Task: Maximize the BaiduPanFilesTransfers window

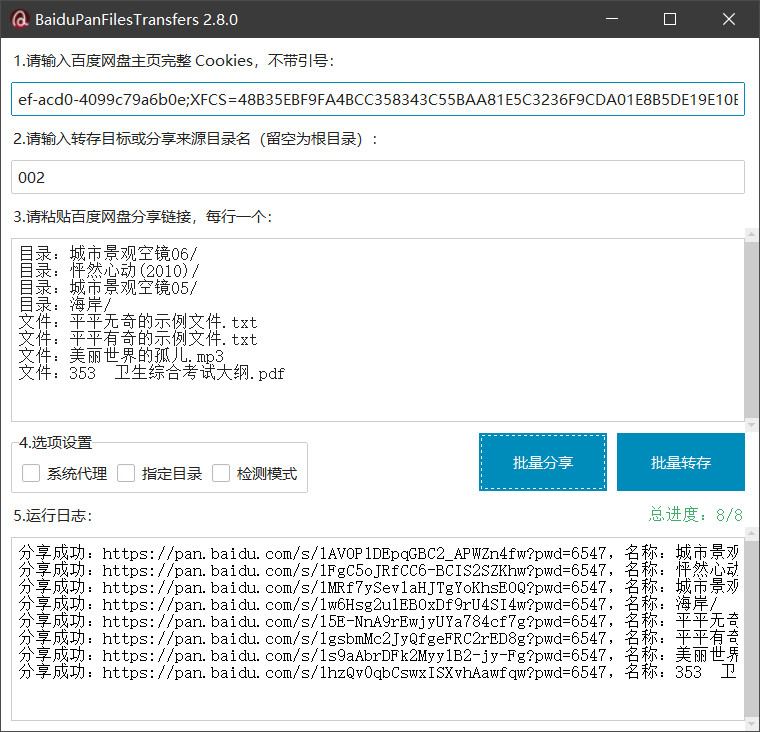Action: coord(670,19)
